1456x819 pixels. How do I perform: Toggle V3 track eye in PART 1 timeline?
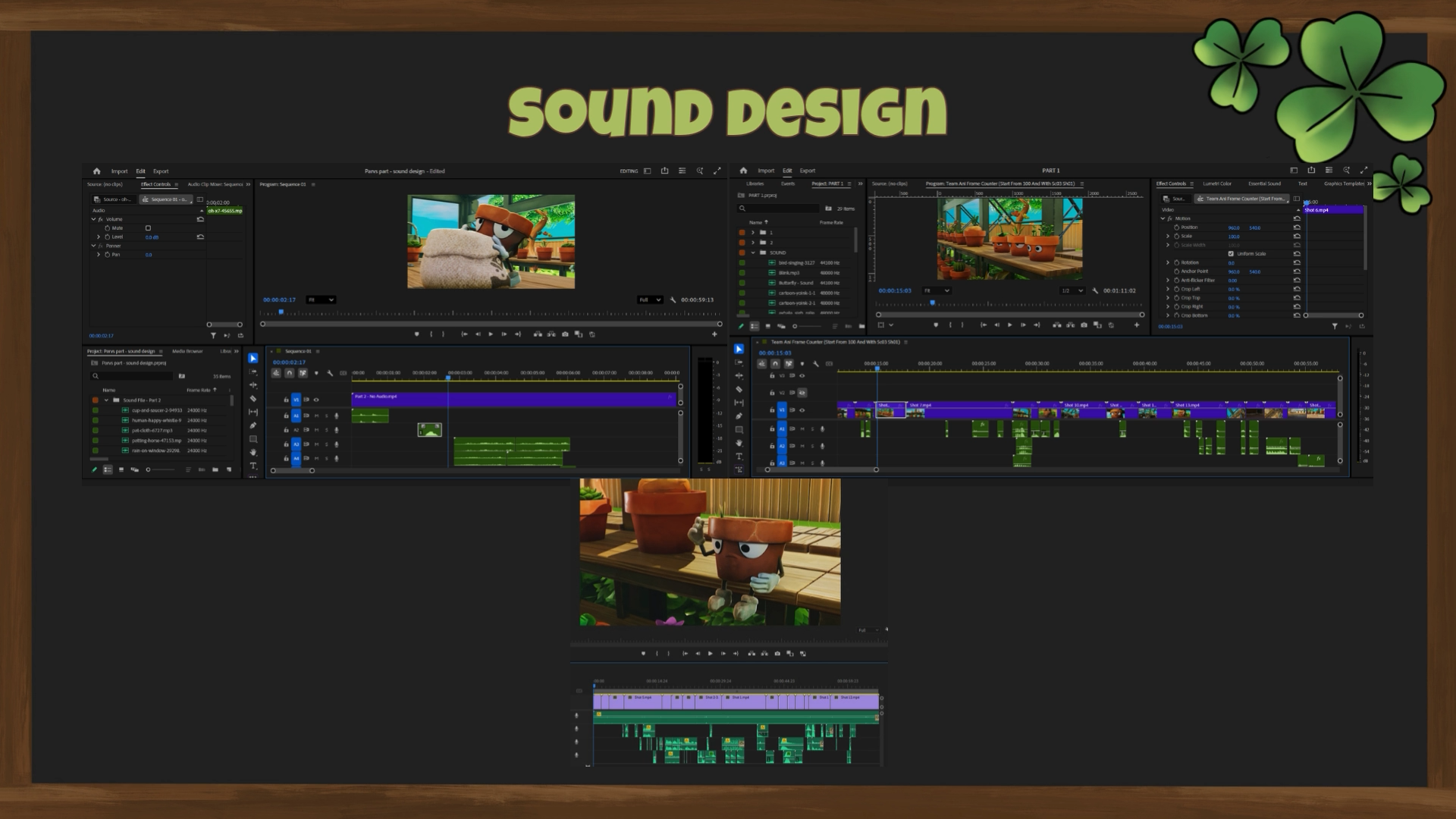coord(802,376)
